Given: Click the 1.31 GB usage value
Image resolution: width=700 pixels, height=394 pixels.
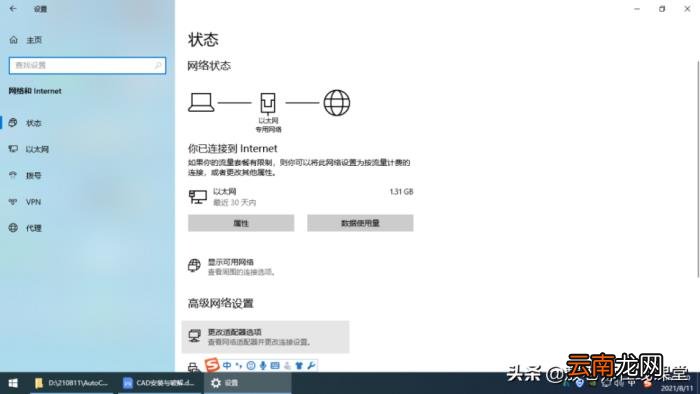Looking at the screenshot, I should tap(401, 192).
